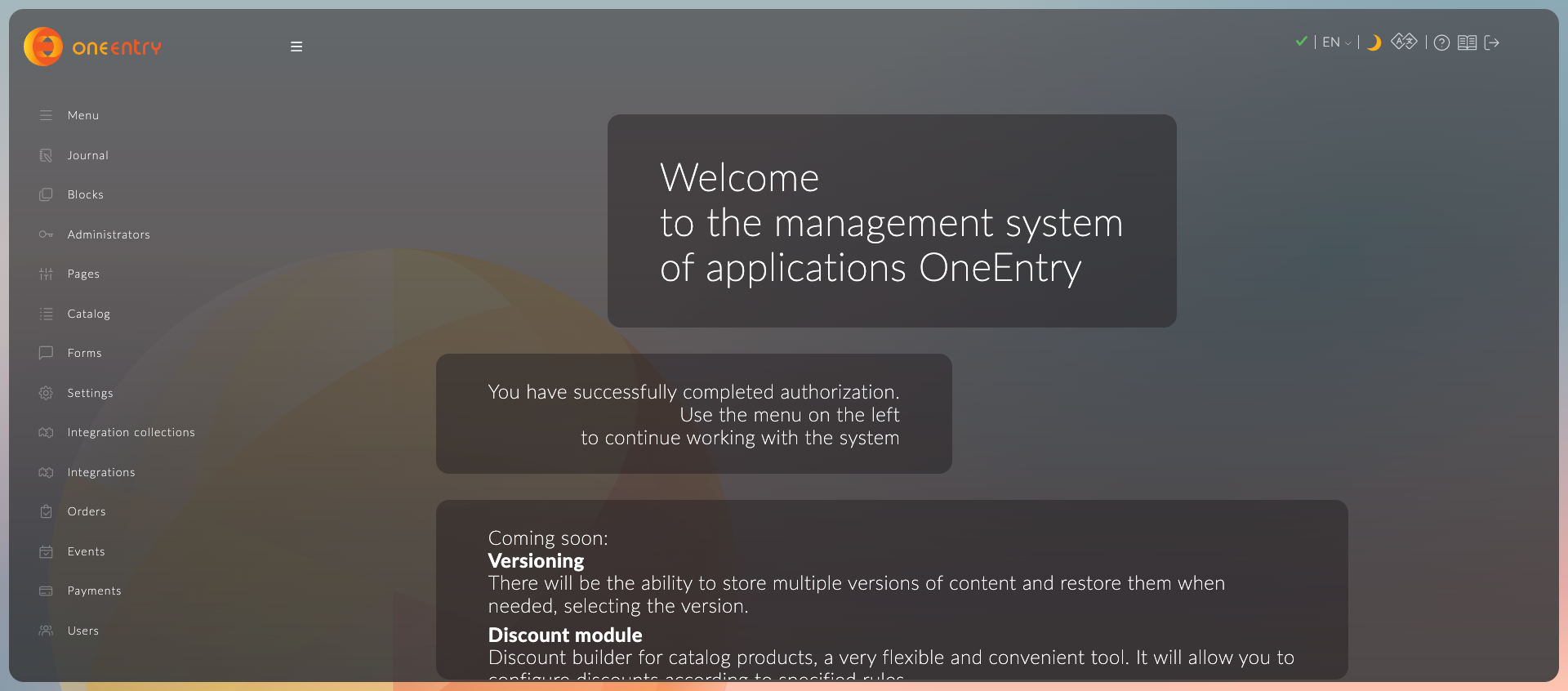Open the Menu section in sidebar
Viewport: 1568px width, 691px height.
(x=83, y=115)
